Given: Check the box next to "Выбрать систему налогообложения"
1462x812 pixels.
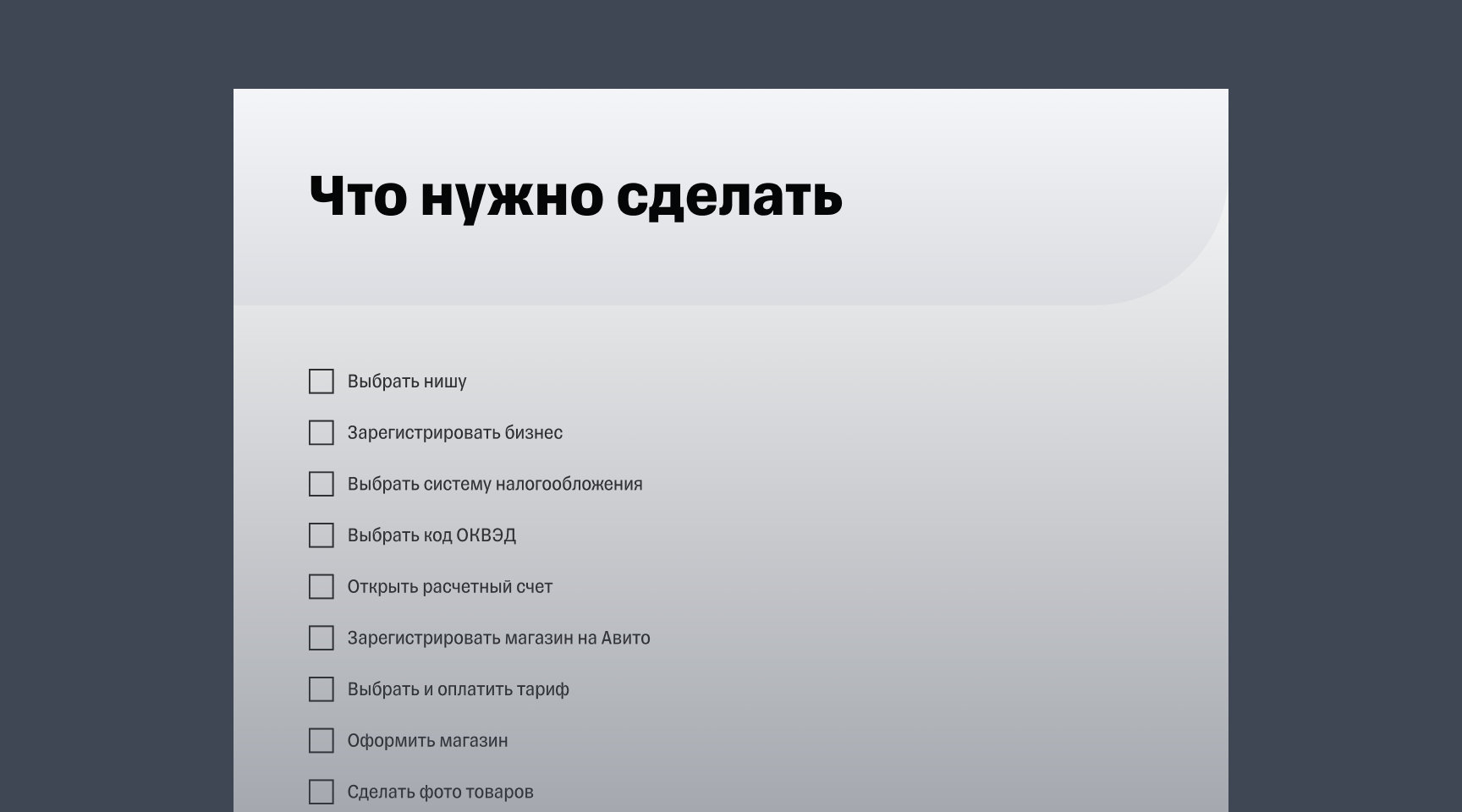Looking at the screenshot, I should point(322,484).
